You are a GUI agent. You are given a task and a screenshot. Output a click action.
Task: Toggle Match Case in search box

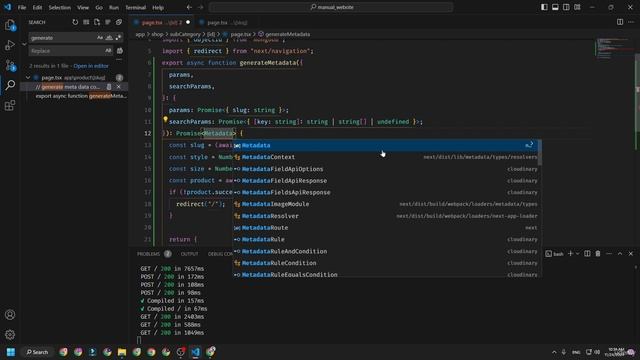[x=100, y=38]
